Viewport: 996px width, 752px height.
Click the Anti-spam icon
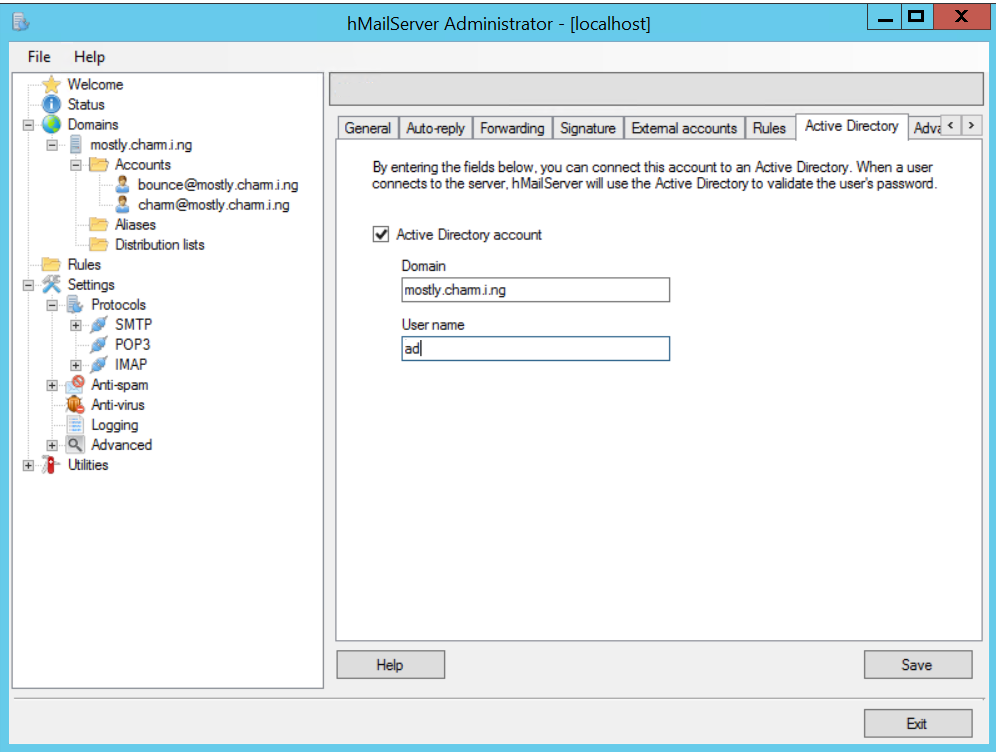76,384
